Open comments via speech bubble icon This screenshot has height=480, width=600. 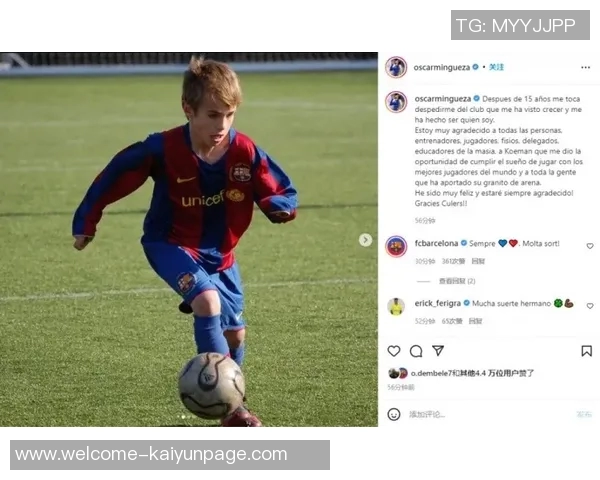pos(416,351)
